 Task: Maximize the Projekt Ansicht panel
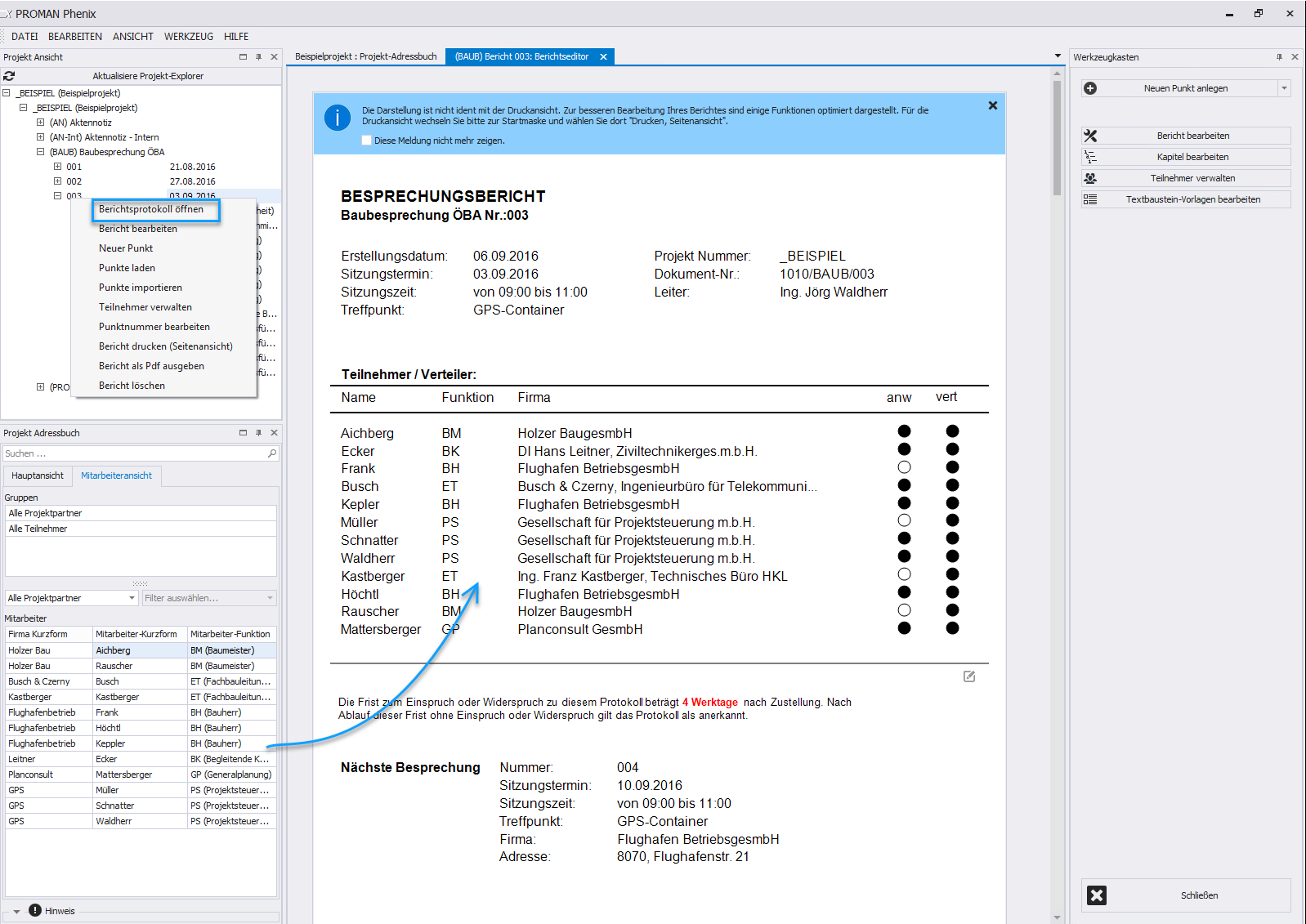(x=243, y=57)
